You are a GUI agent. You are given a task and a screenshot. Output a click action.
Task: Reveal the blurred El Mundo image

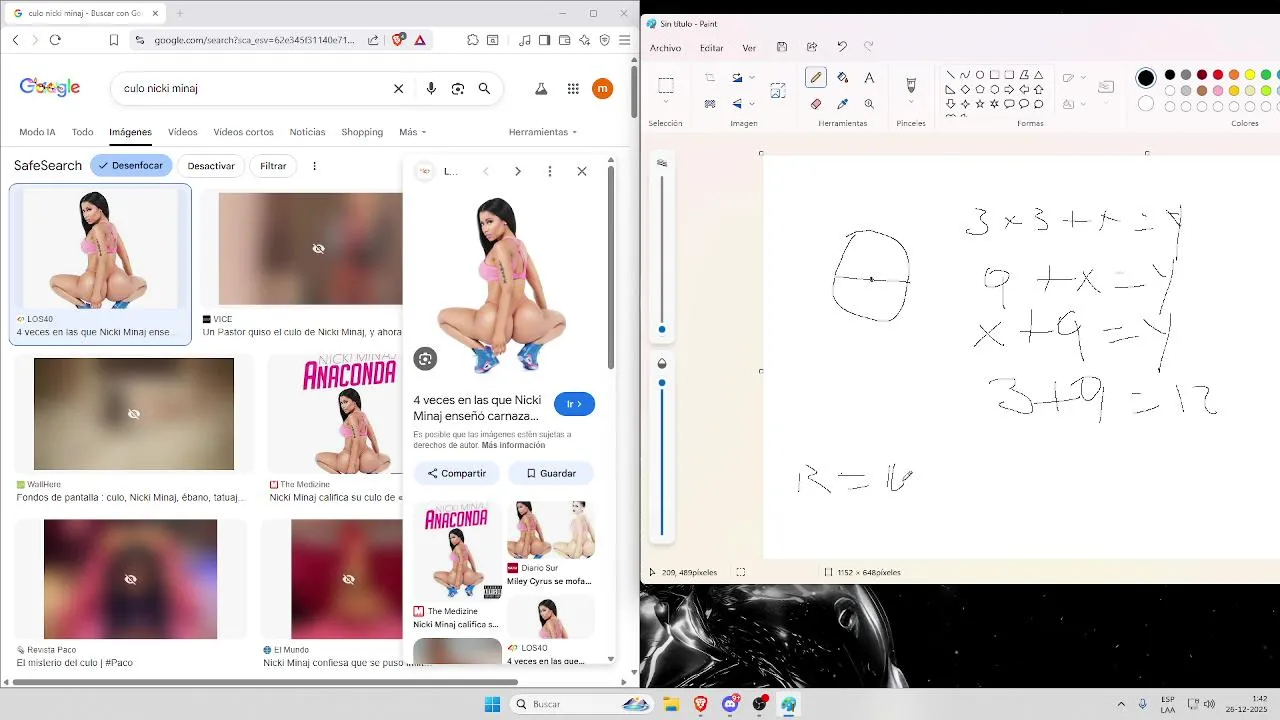click(x=348, y=579)
